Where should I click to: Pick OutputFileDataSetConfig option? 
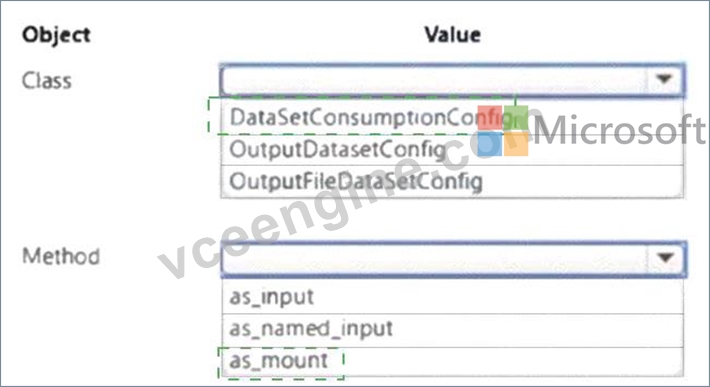pos(452,182)
